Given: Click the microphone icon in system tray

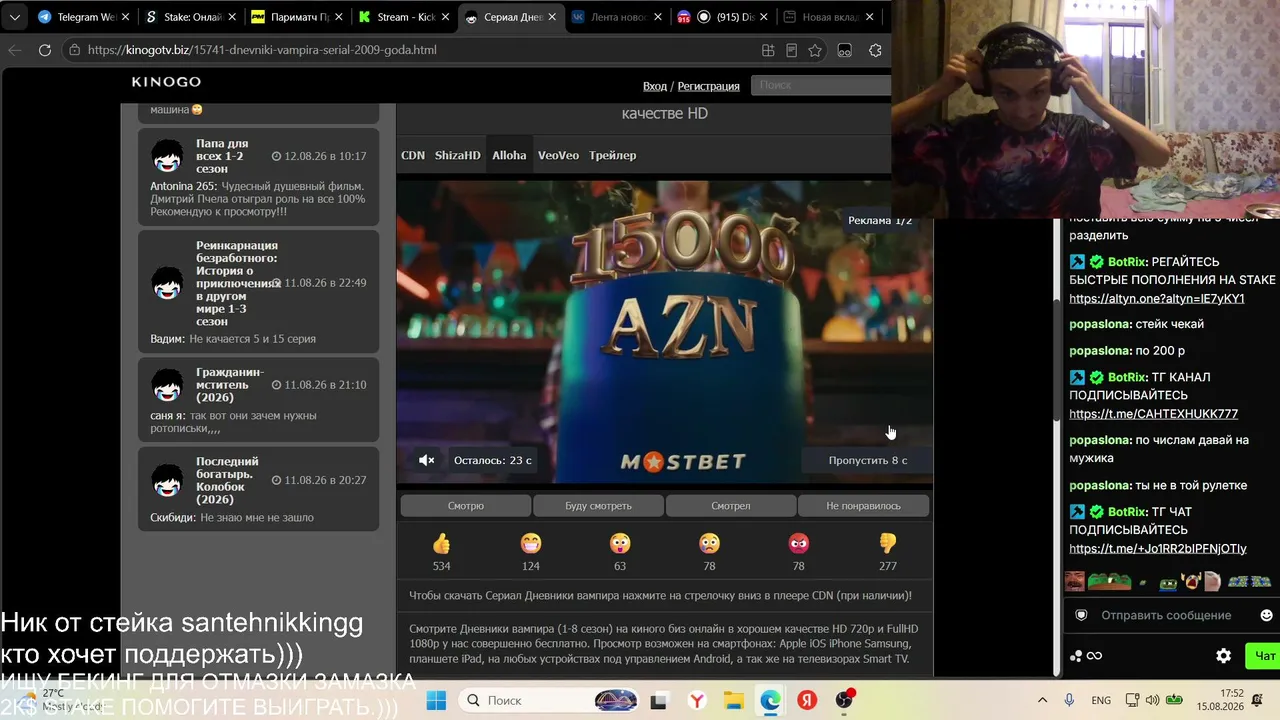Looking at the screenshot, I should (1070, 700).
